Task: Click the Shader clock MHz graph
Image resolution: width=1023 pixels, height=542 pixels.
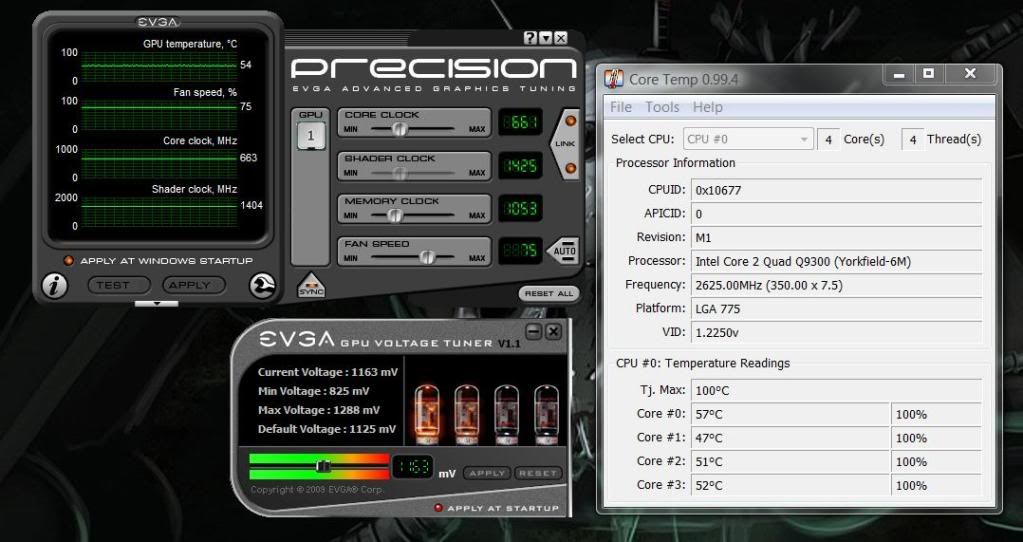Action: coord(159,211)
